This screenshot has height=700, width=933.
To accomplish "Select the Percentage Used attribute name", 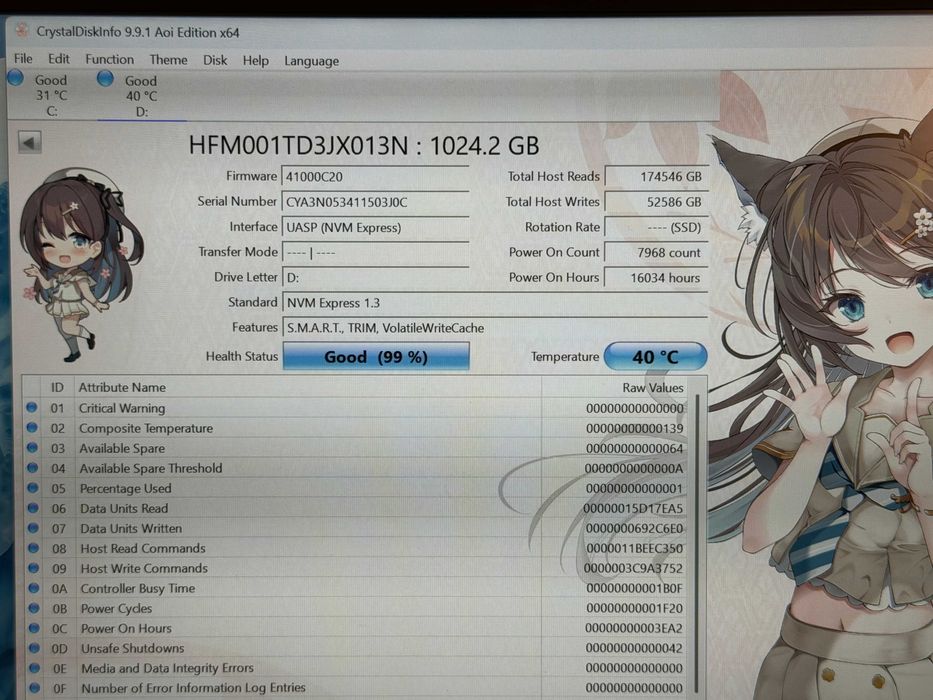I will (x=126, y=489).
